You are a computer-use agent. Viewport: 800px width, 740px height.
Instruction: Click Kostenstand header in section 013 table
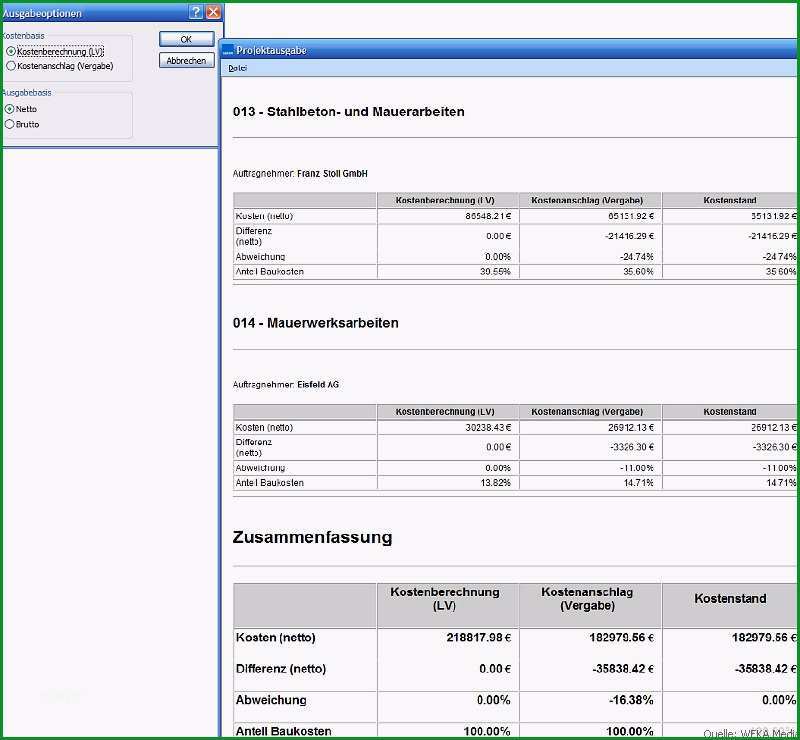click(x=730, y=200)
